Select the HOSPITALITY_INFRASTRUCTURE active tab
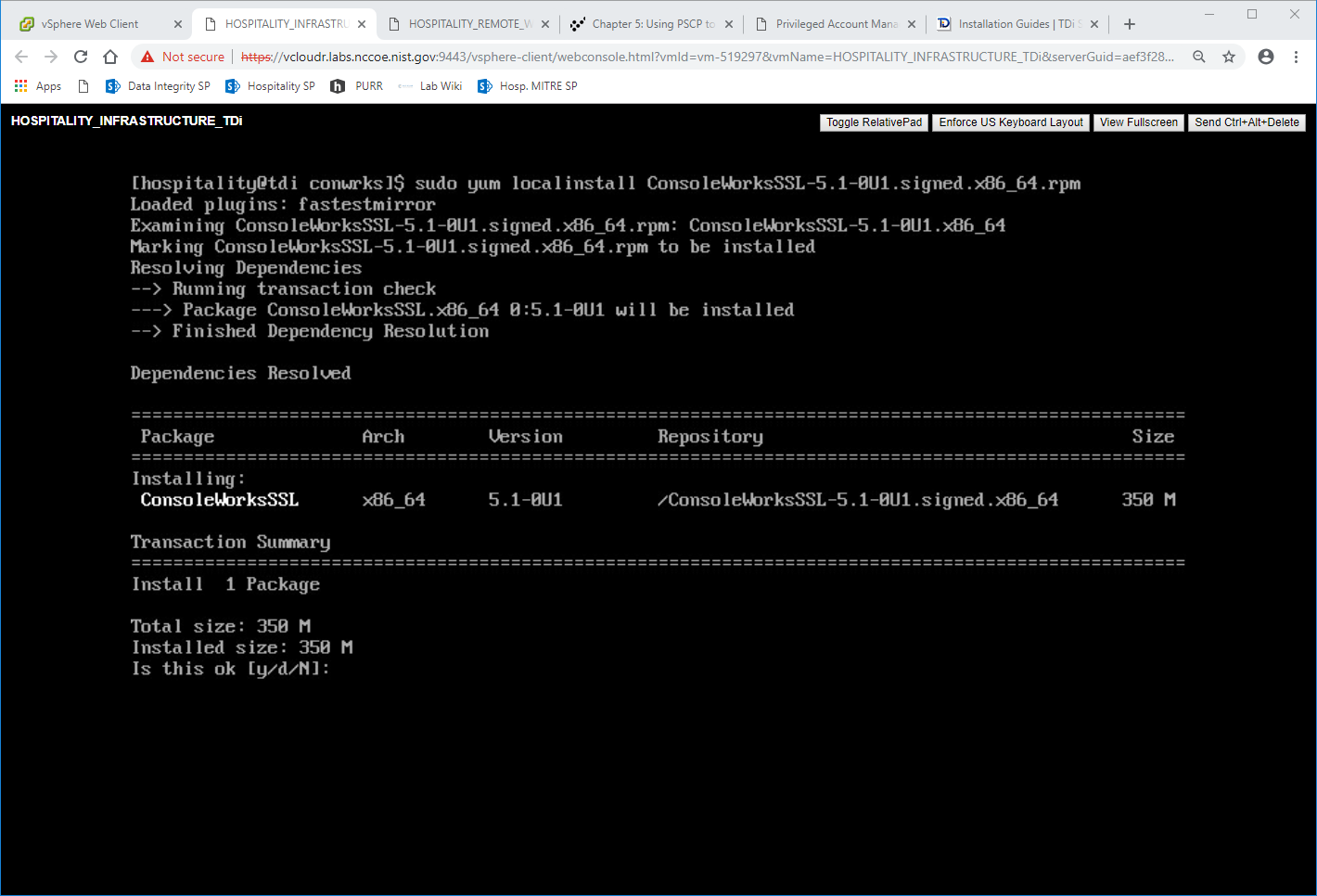 pos(286,24)
